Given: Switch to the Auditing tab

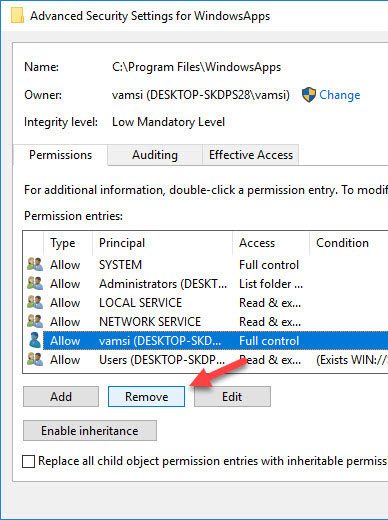Looking at the screenshot, I should coord(155,155).
